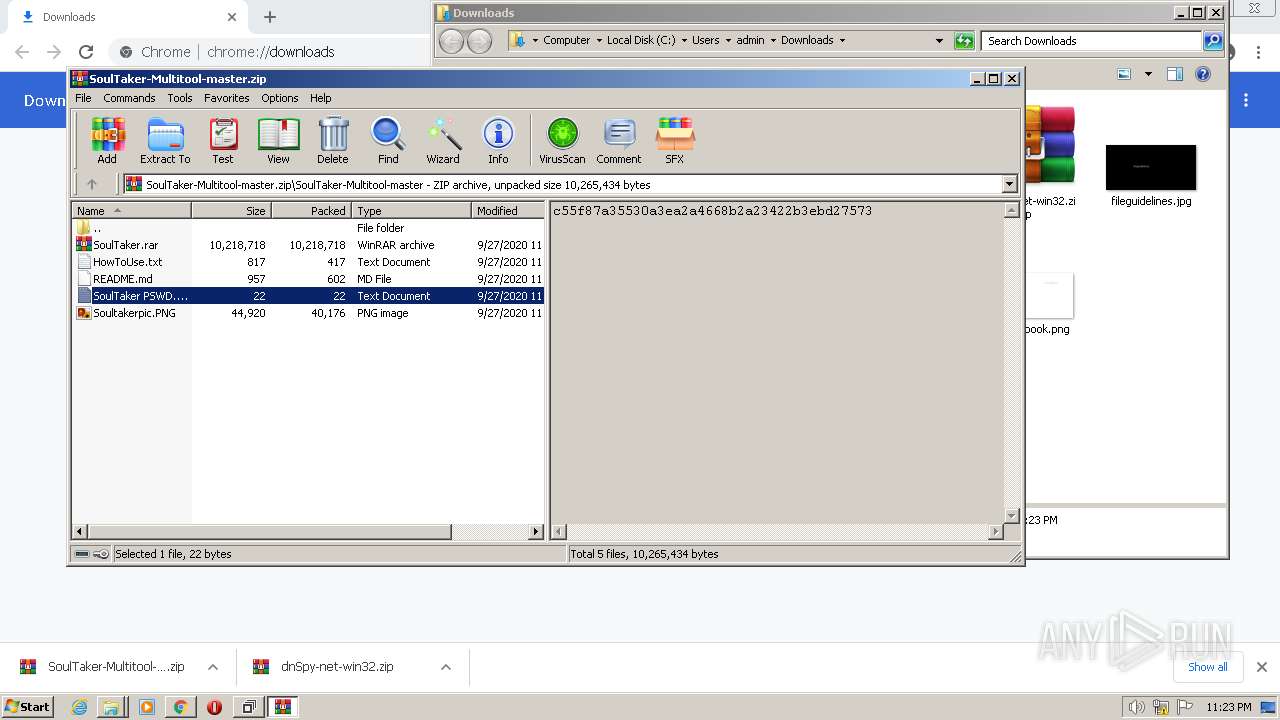Sort file list by Modified column
The width and height of the screenshot is (1280, 720).
tap(507, 211)
